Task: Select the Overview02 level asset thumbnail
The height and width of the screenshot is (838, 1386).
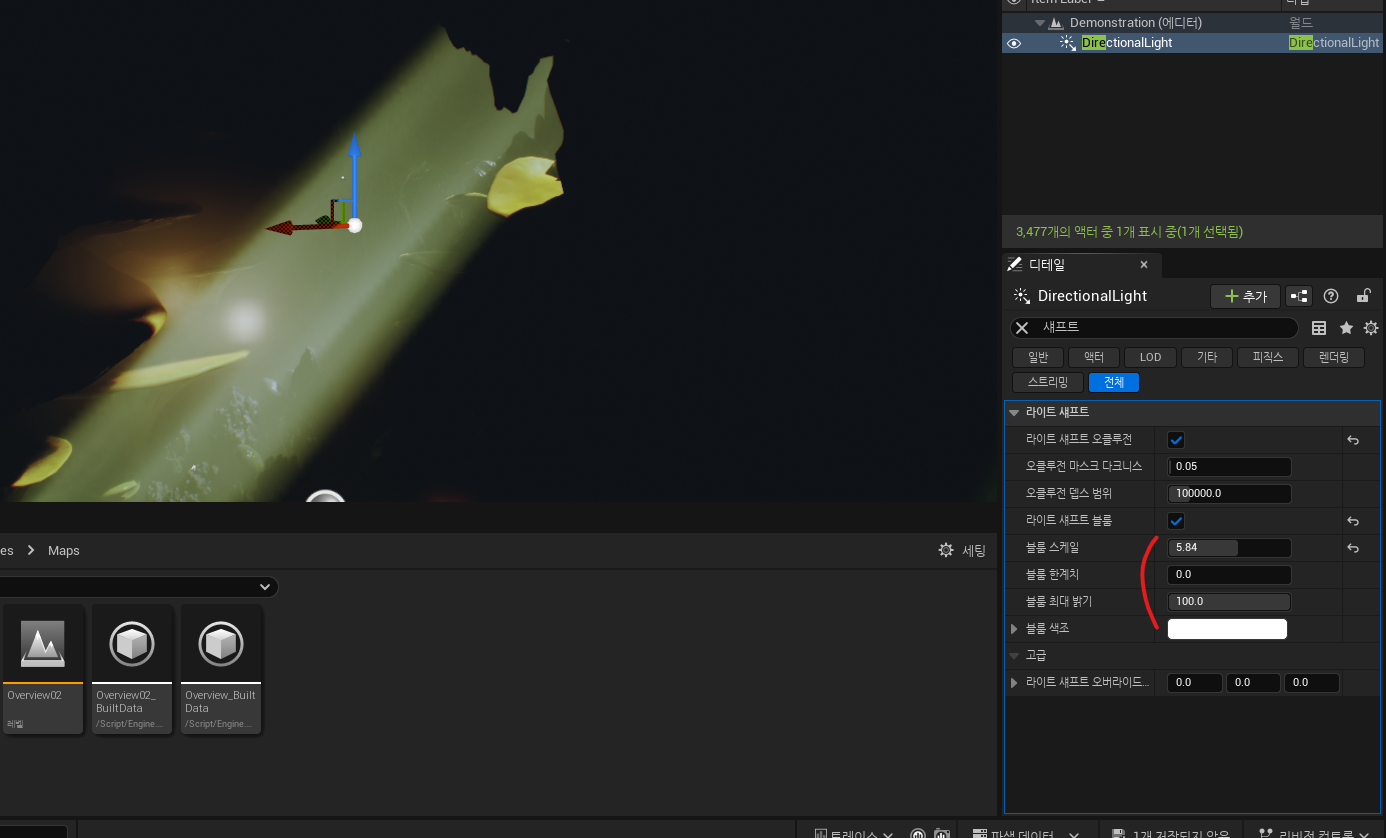Action: pyautogui.click(x=42, y=668)
